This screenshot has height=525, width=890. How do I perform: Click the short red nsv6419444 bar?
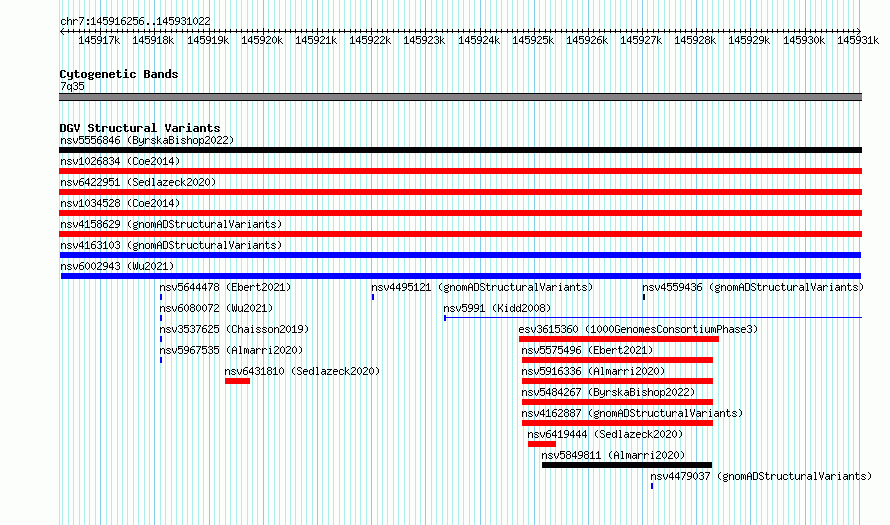click(541, 444)
